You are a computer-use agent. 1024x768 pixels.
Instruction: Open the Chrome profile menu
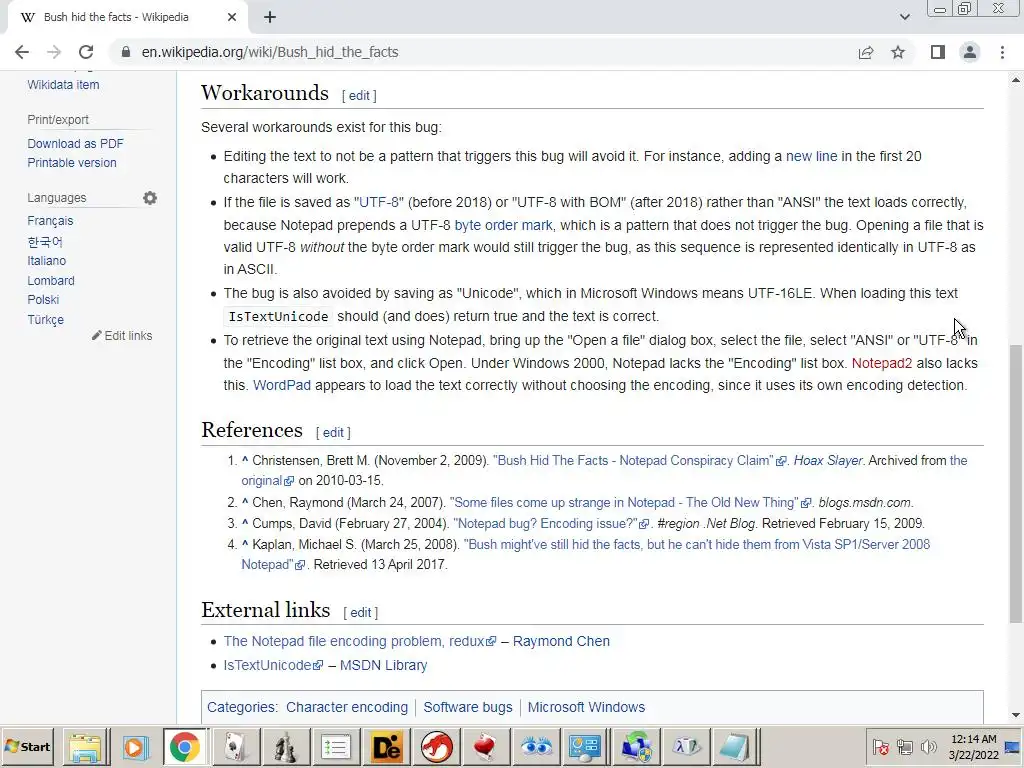[x=970, y=52]
